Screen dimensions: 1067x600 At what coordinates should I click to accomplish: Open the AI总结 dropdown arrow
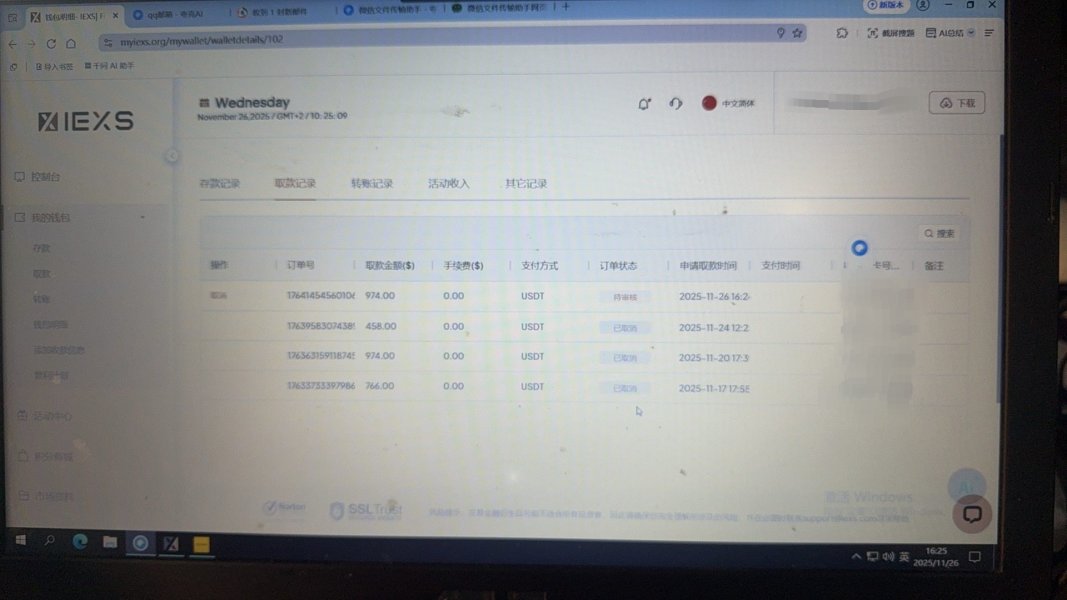tap(971, 33)
